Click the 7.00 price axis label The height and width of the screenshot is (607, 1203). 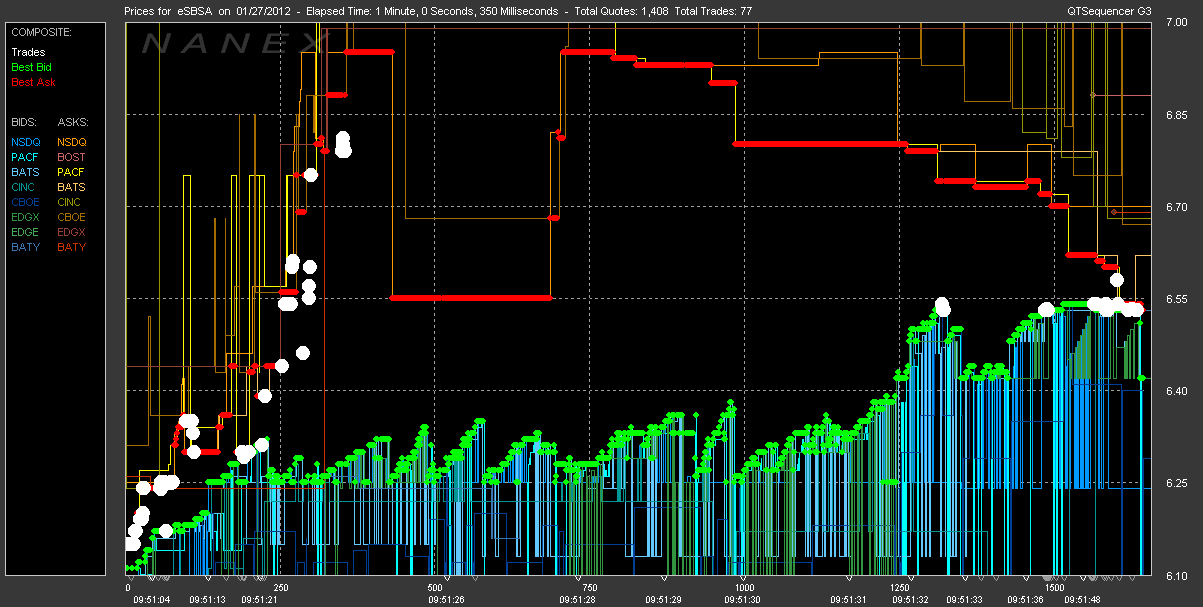pyautogui.click(x=1176, y=24)
